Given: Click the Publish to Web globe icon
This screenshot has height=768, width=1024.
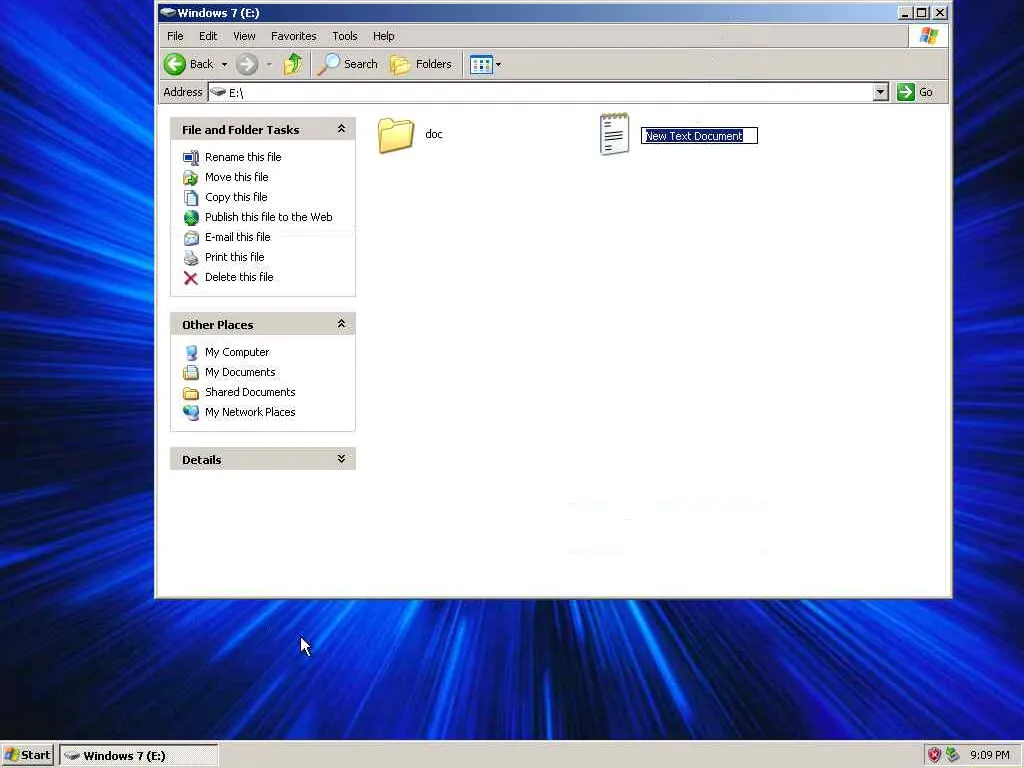Looking at the screenshot, I should pyautogui.click(x=191, y=217).
